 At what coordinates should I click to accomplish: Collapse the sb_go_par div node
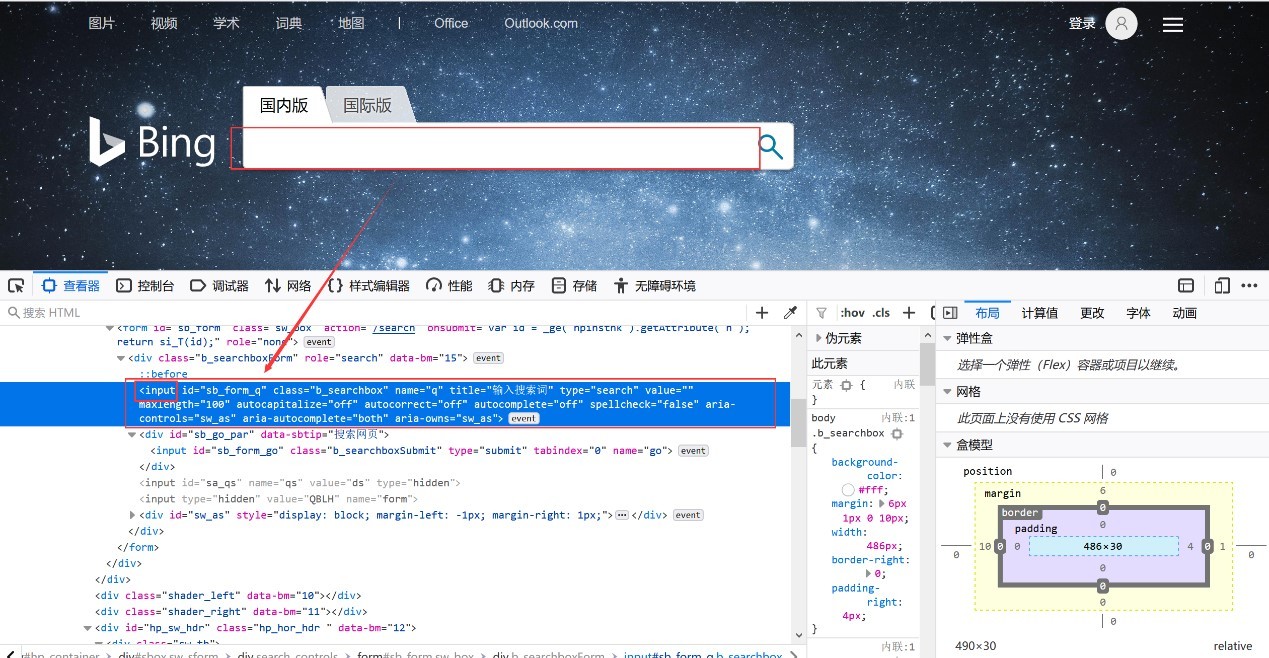coord(133,435)
